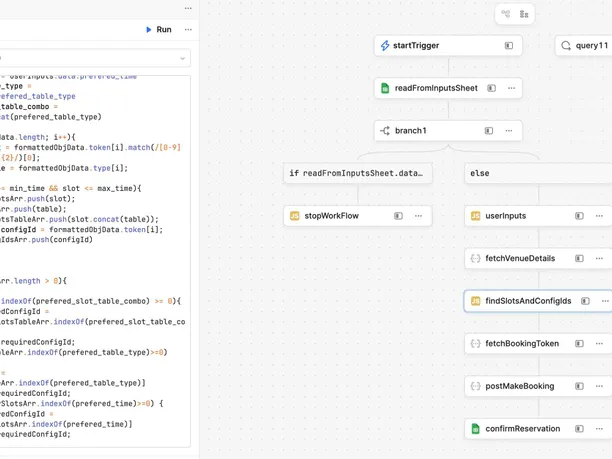This screenshot has width=612, height=459.
Task: Click the JS icon on userInputs
Action: point(475,216)
